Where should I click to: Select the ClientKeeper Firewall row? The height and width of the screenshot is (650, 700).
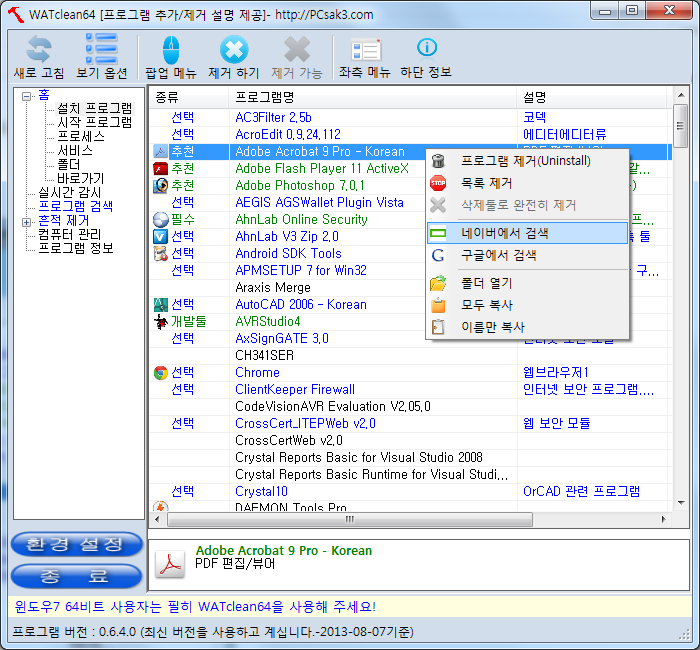click(x=410, y=389)
